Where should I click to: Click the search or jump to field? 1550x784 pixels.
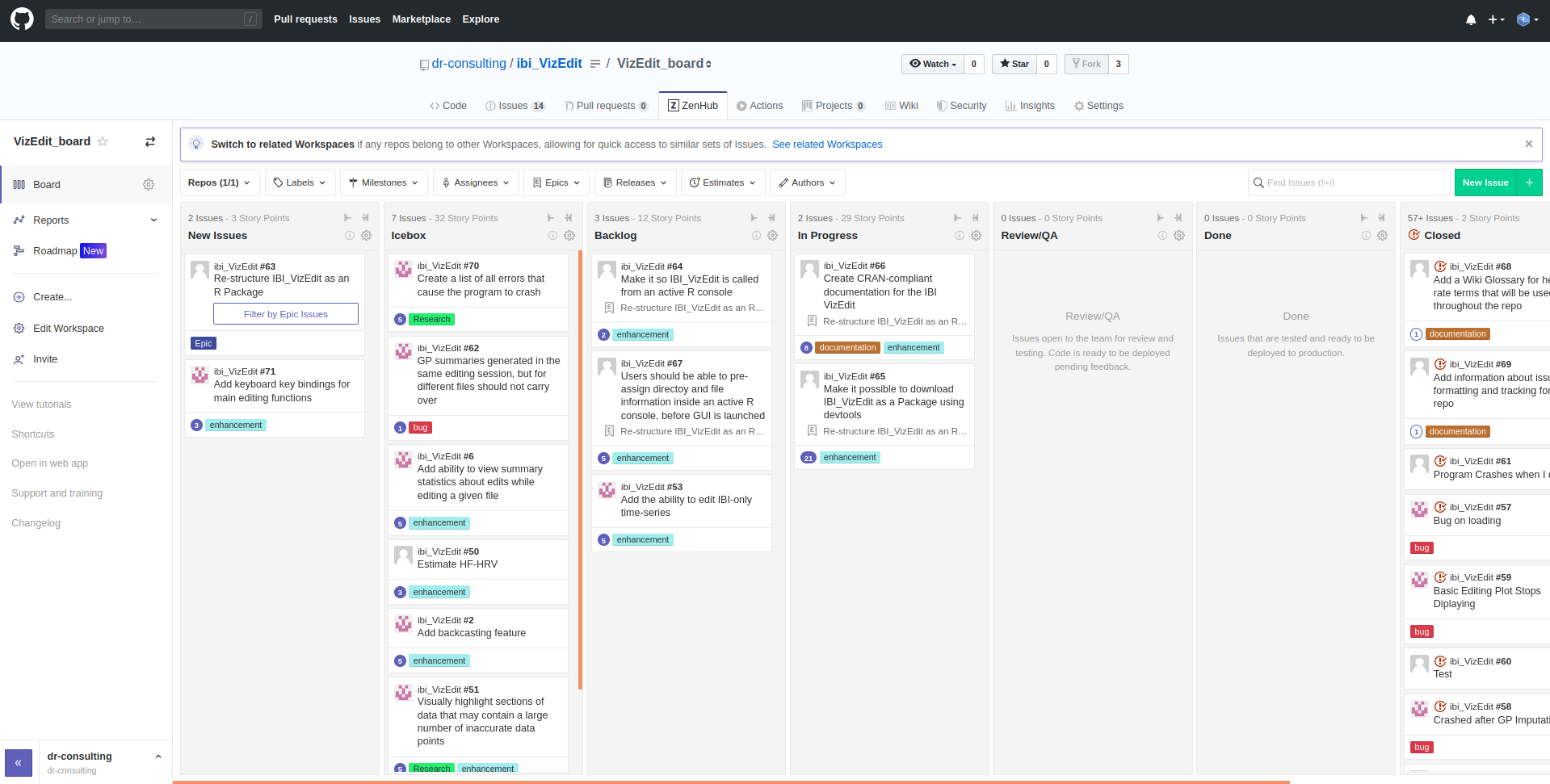tap(153, 19)
